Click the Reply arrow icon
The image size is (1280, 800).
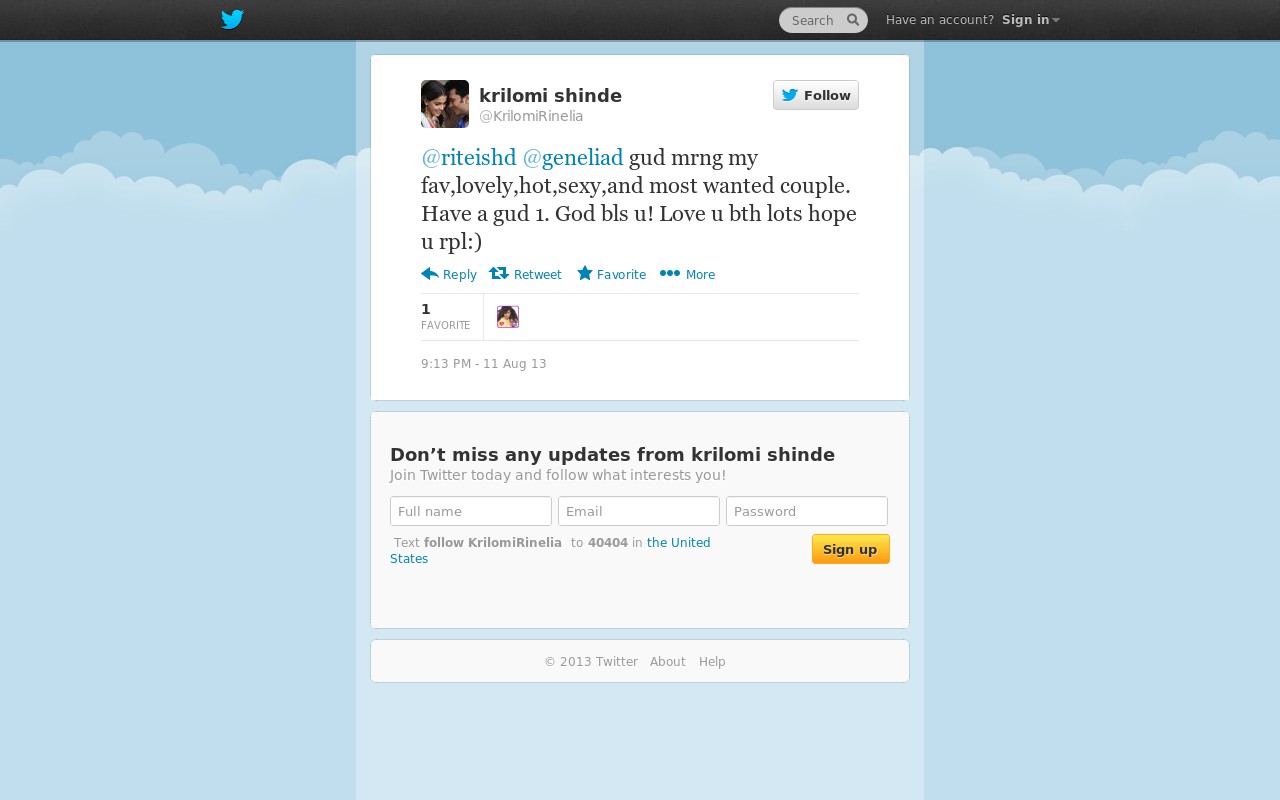coord(430,274)
